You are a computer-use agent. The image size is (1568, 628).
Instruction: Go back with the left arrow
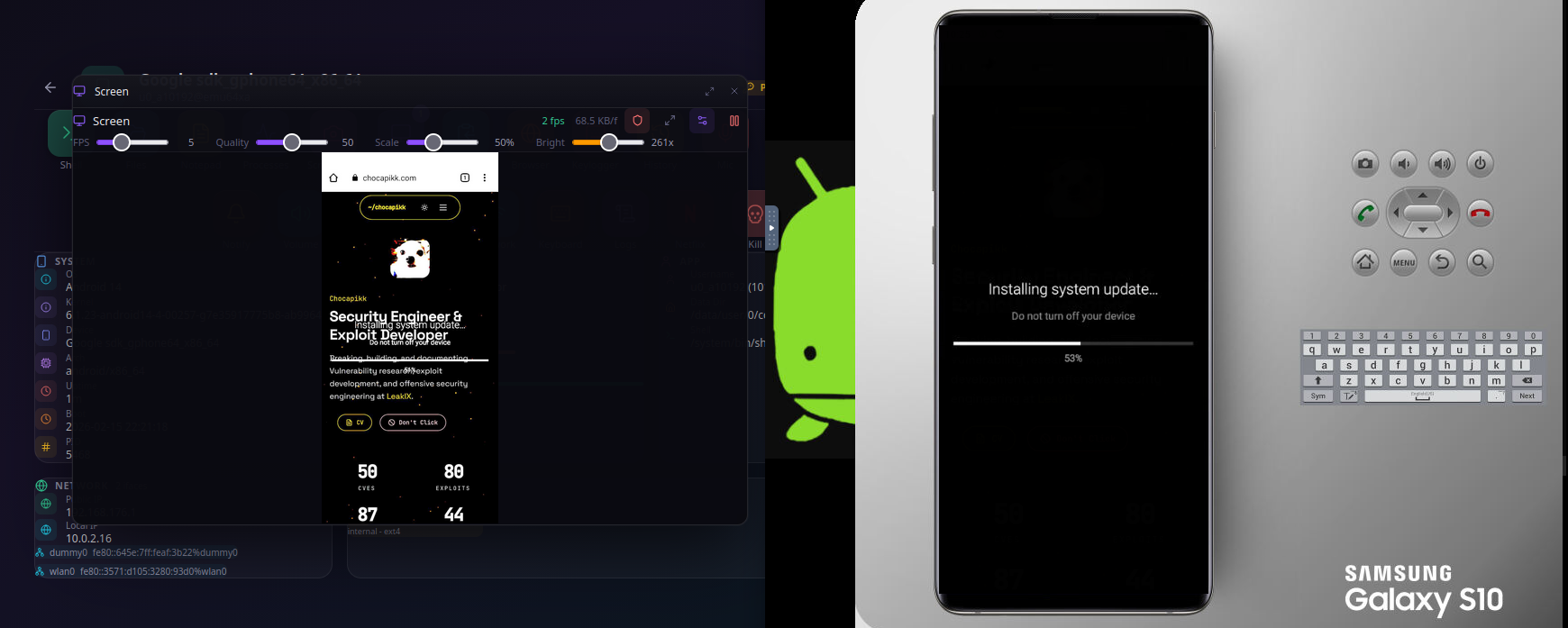[x=50, y=87]
